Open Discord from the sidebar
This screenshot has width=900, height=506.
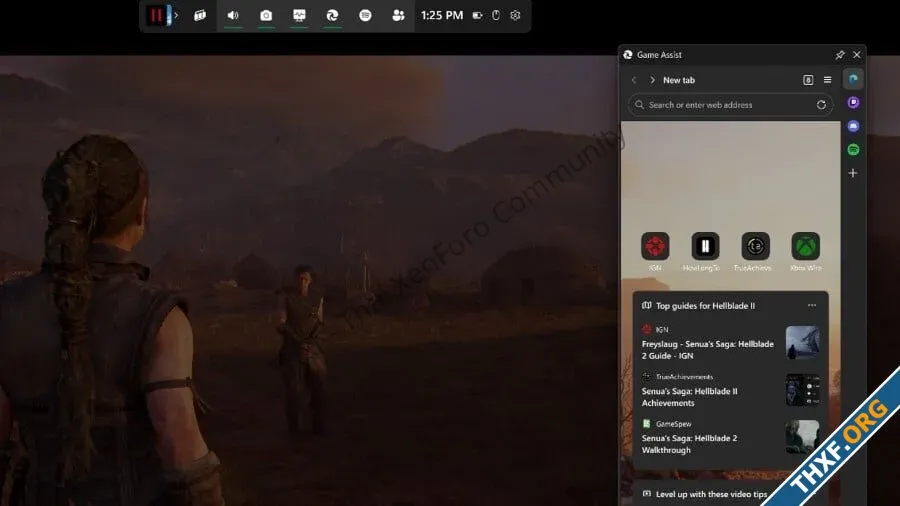coord(854,126)
